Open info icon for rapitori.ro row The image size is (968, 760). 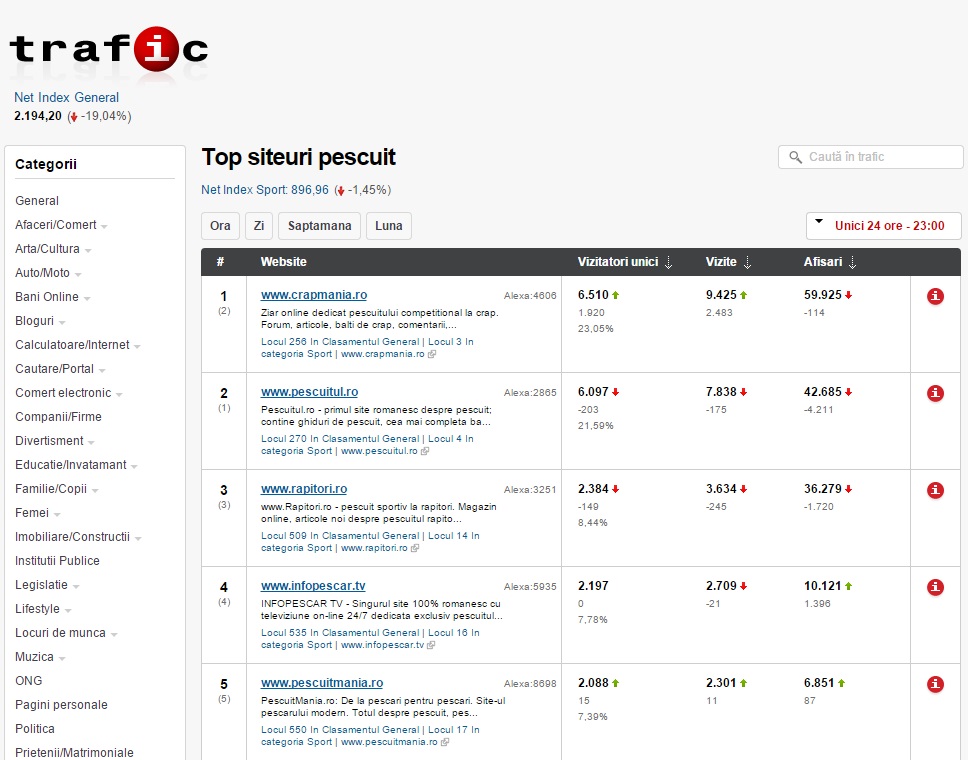click(x=935, y=490)
